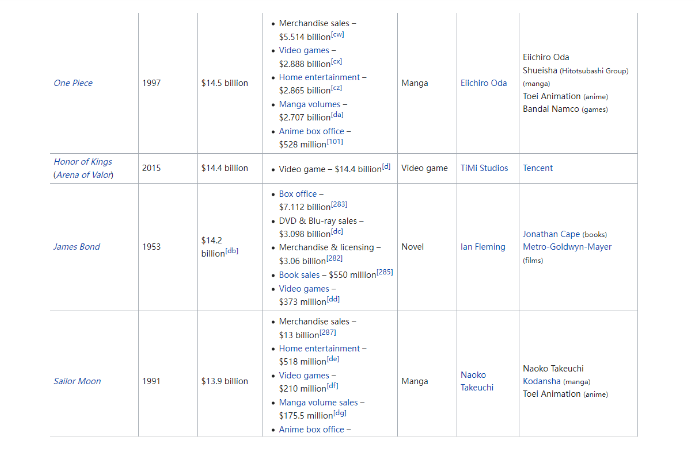Open the One Piece franchise link
Image resolution: width=695 pixels, height=449 pixels.
click(73, 83)
